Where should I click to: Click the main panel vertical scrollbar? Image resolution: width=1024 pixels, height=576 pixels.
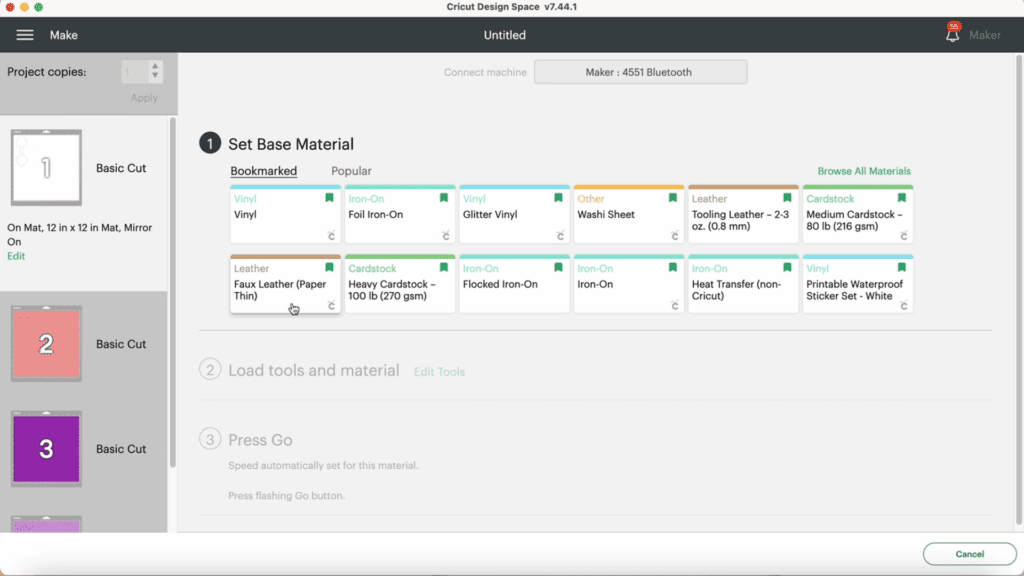pos(1019,291)
